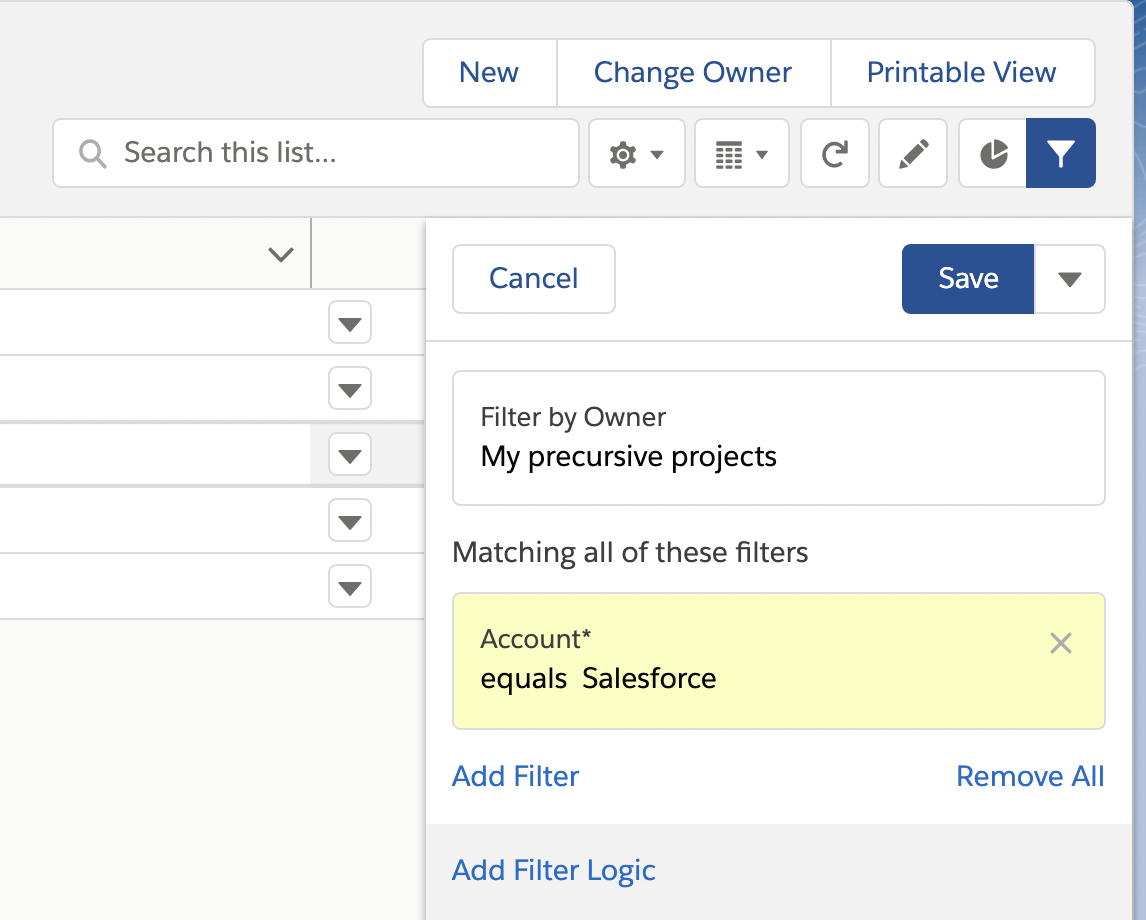
Task: Remove the Account filter with the X icon
Action: pos(1061,643)
